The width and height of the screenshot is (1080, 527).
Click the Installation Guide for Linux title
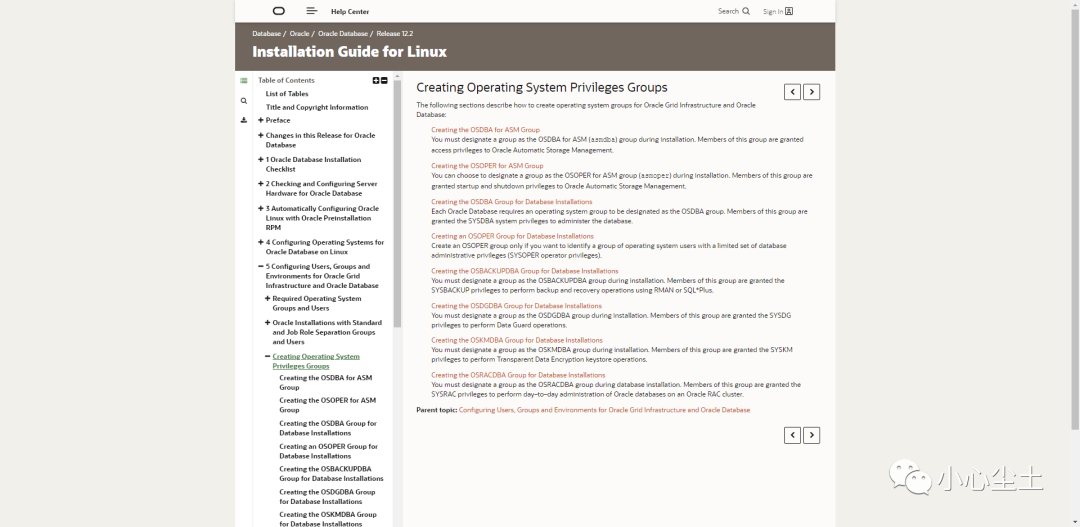point(349,52)
